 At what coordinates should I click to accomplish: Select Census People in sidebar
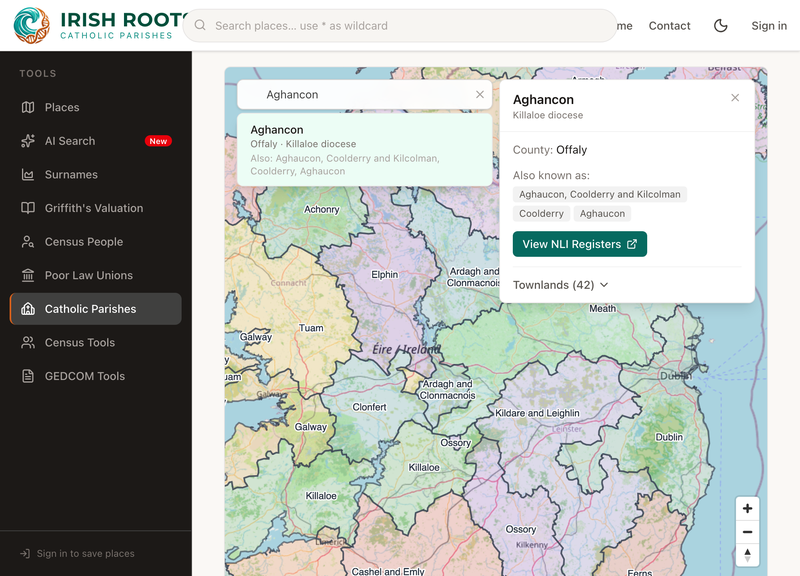(95, 242)
